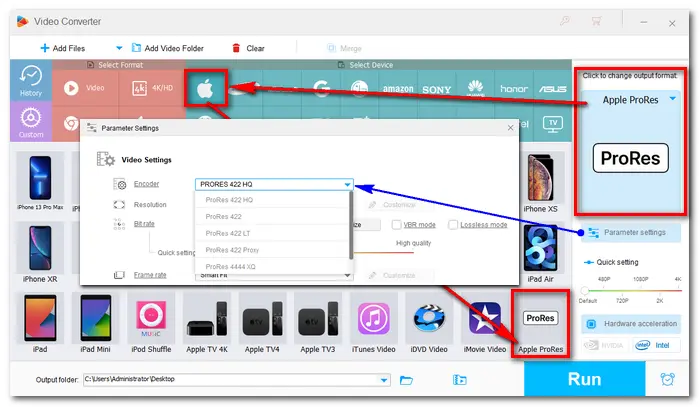
Task: Click the Hardware acceleration button
Action: pos(631,324)
